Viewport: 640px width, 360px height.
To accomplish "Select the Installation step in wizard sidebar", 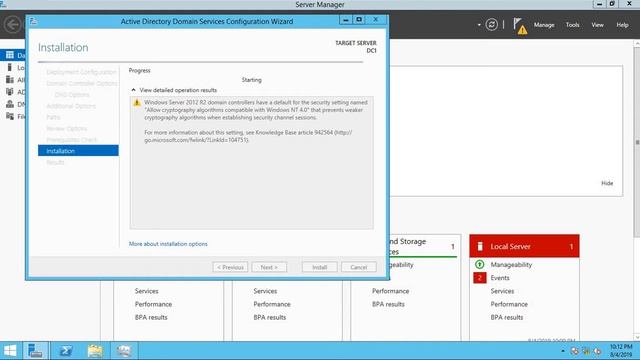I will pos(78,151).
